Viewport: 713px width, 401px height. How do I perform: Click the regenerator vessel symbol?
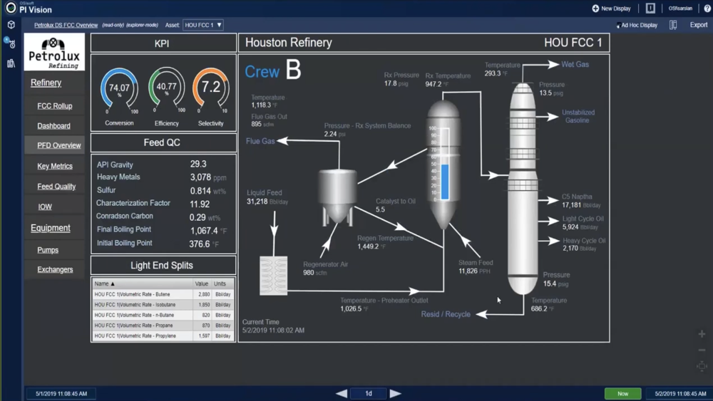click(337, 197)
